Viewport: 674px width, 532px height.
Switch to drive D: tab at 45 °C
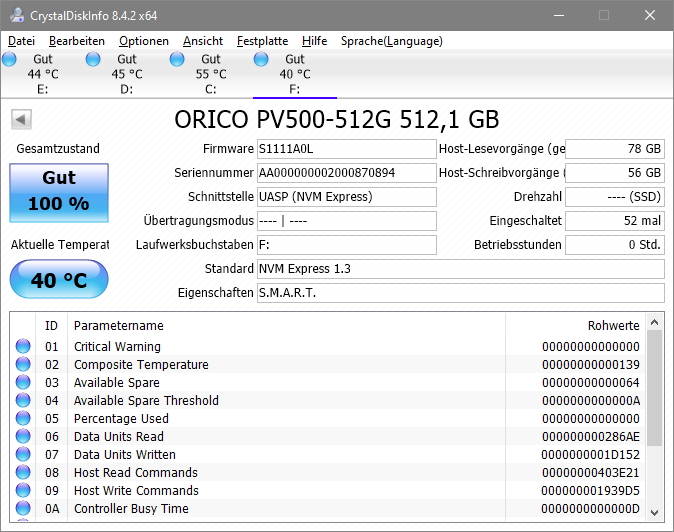click(127, 74)
